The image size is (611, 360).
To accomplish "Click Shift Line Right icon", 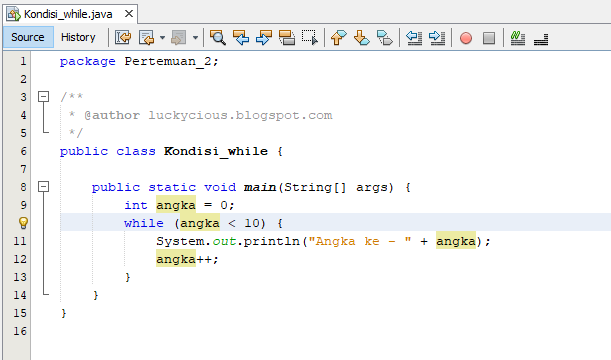I will pyautogui.click(x=437, y=38).
